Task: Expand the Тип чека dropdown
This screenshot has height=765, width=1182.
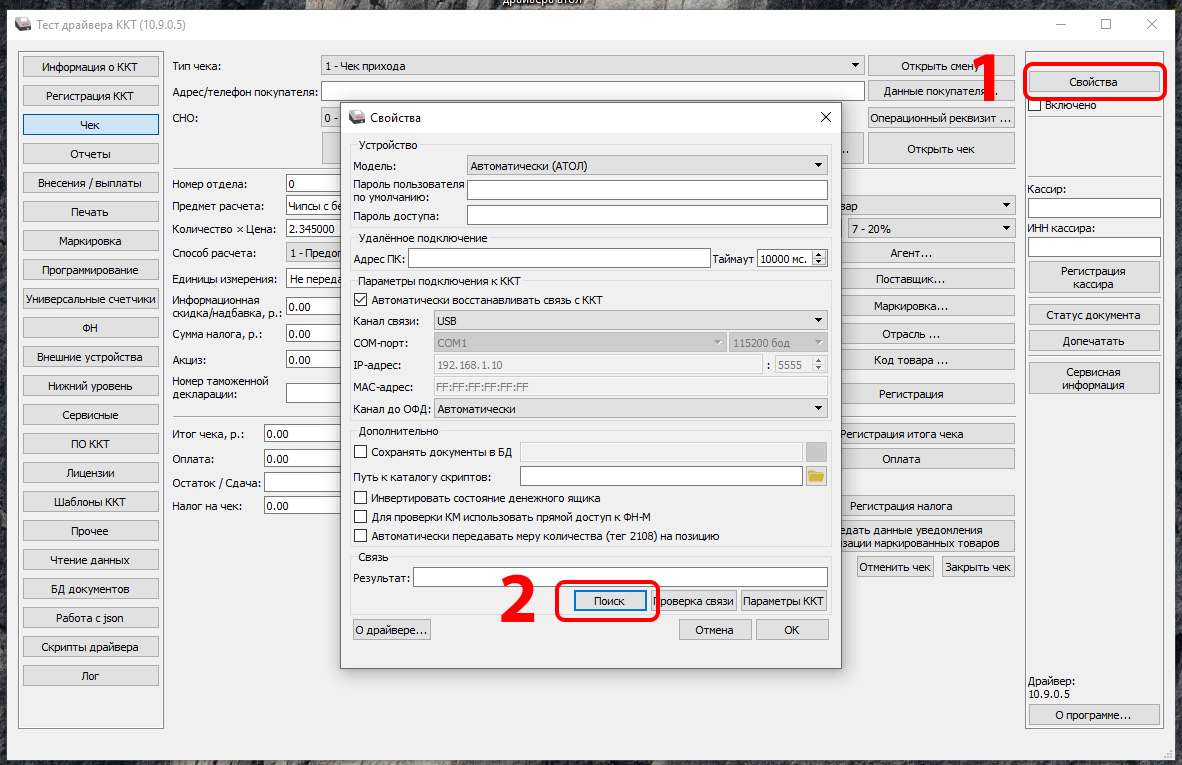Action: pos(855,66)
